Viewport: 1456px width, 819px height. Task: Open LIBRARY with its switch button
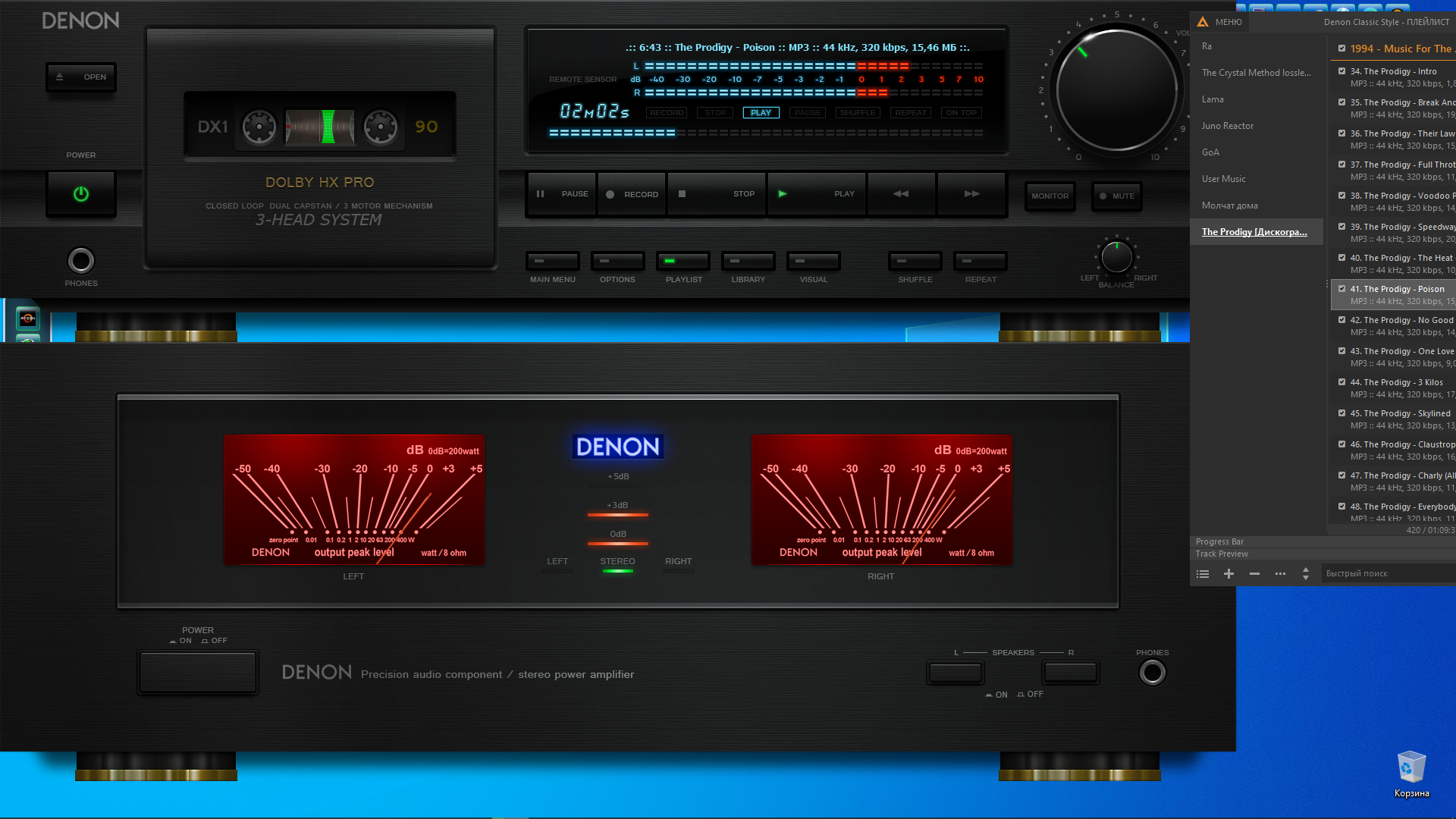[748, 261]
